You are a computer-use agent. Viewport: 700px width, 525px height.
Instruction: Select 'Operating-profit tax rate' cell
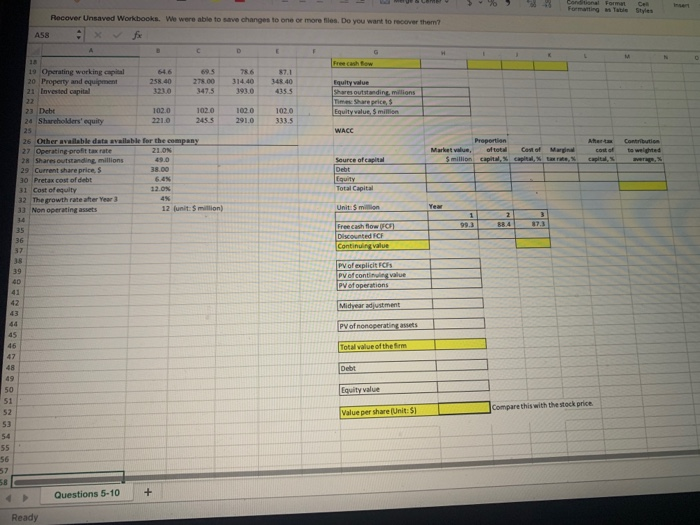(84, 150)
